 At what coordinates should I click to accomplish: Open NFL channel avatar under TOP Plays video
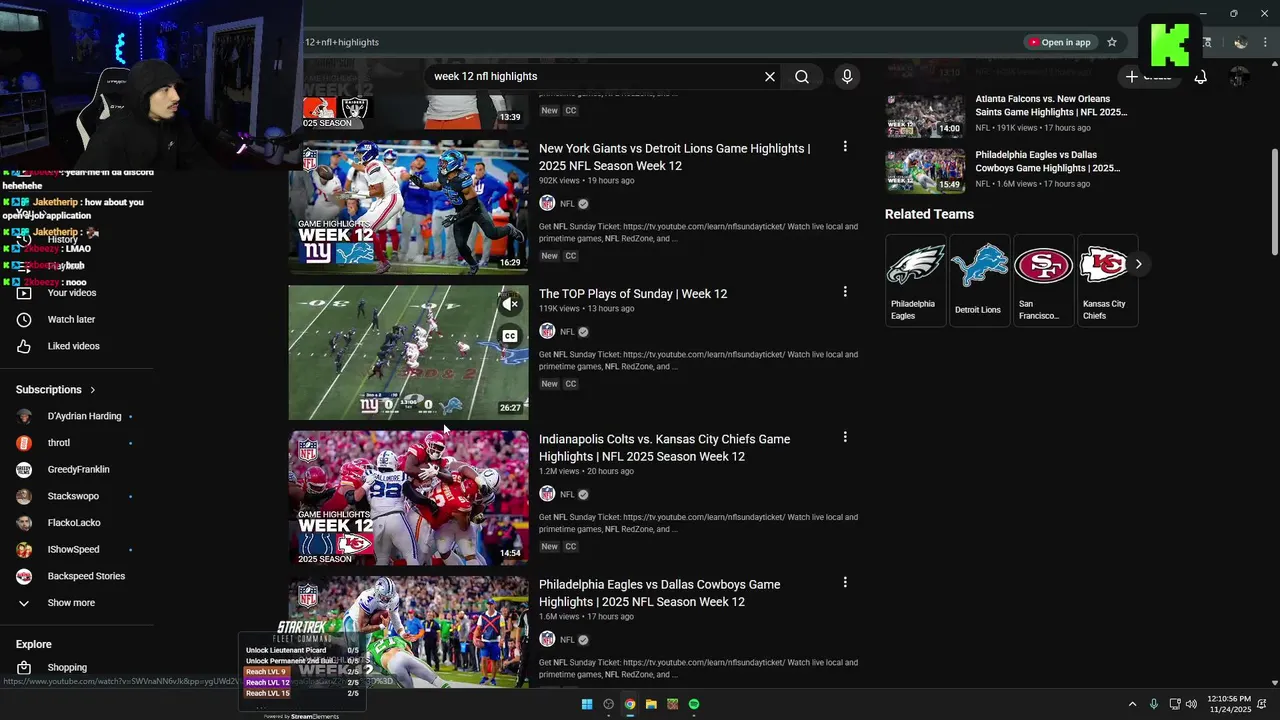[547, 331]
